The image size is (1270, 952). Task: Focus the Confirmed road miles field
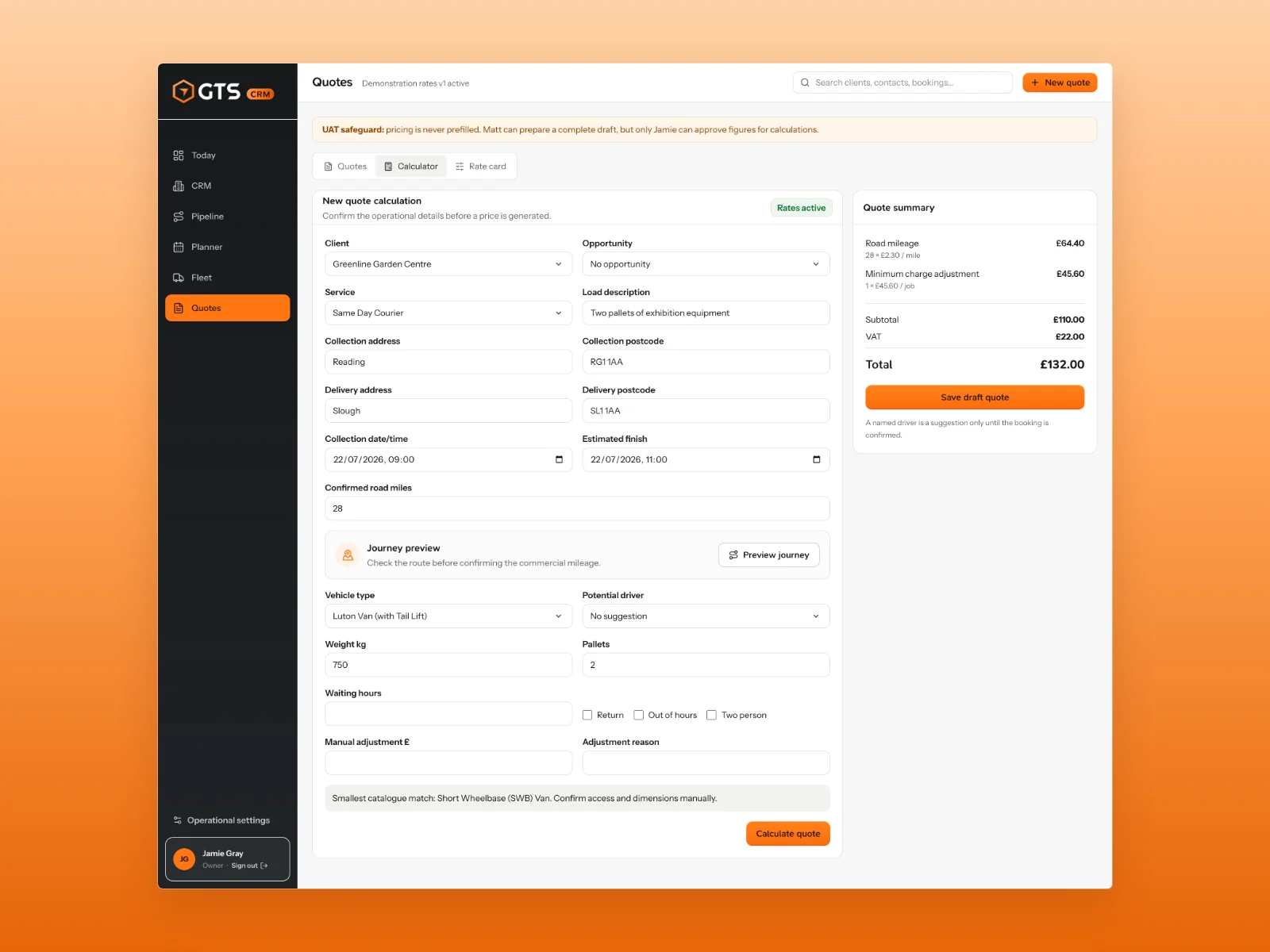pyautogui.click(x=577, y=509)
